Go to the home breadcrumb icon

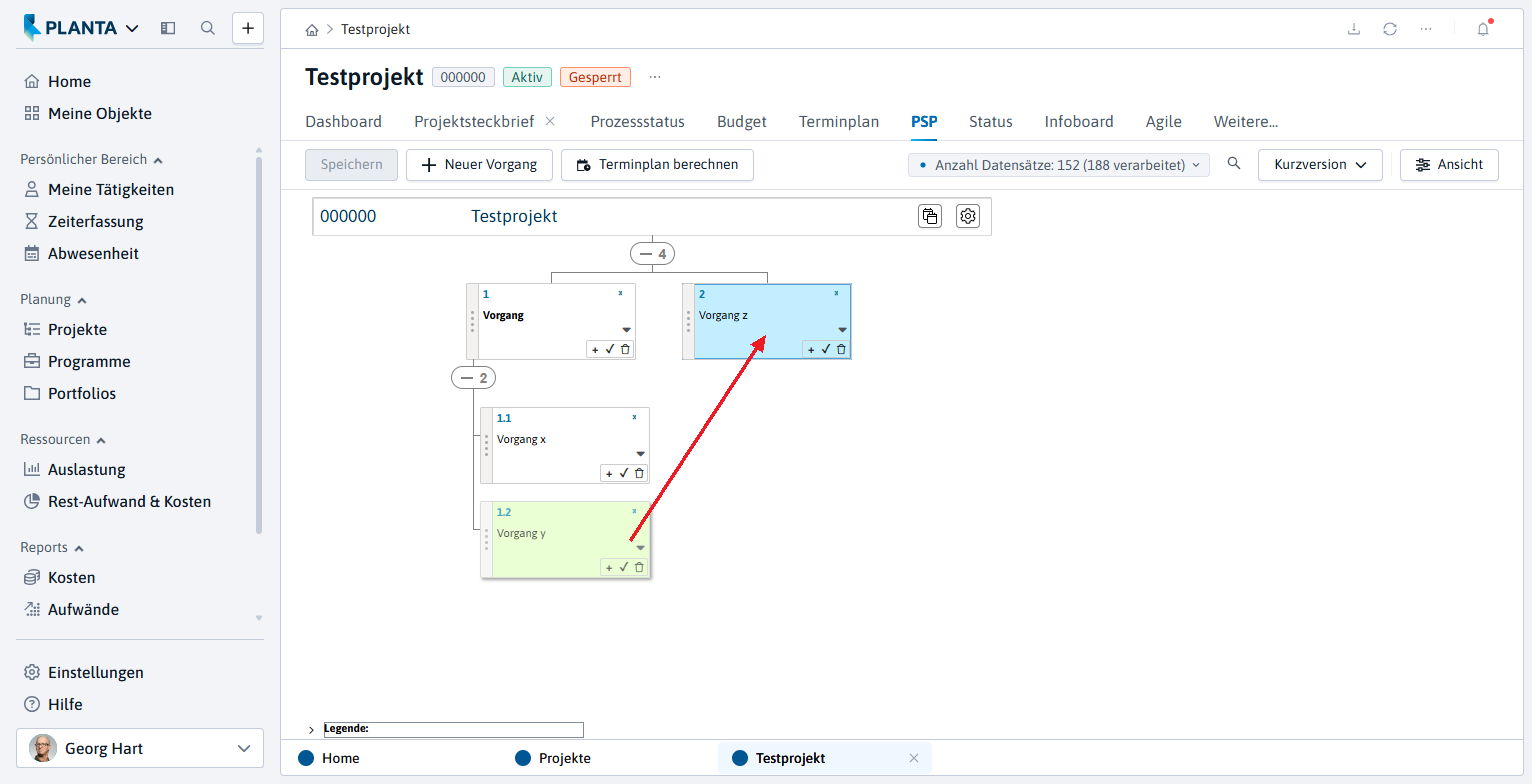click(x=312, y=30)
